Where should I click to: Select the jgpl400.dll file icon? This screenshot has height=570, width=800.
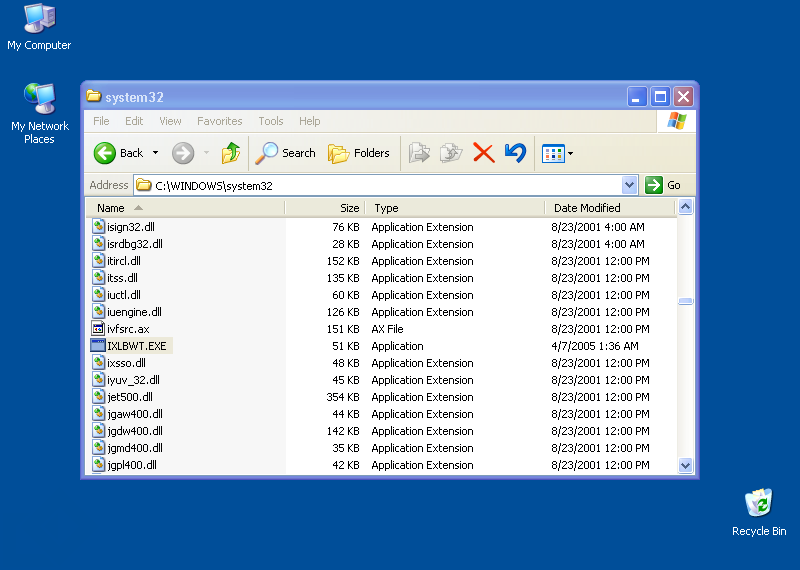click(98, 464)
